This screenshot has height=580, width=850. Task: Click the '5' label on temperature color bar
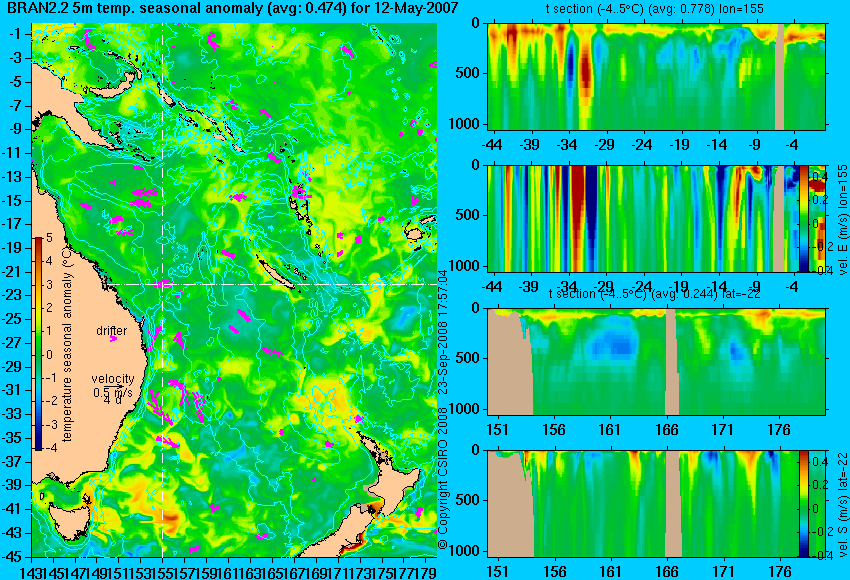pos(49,238)
